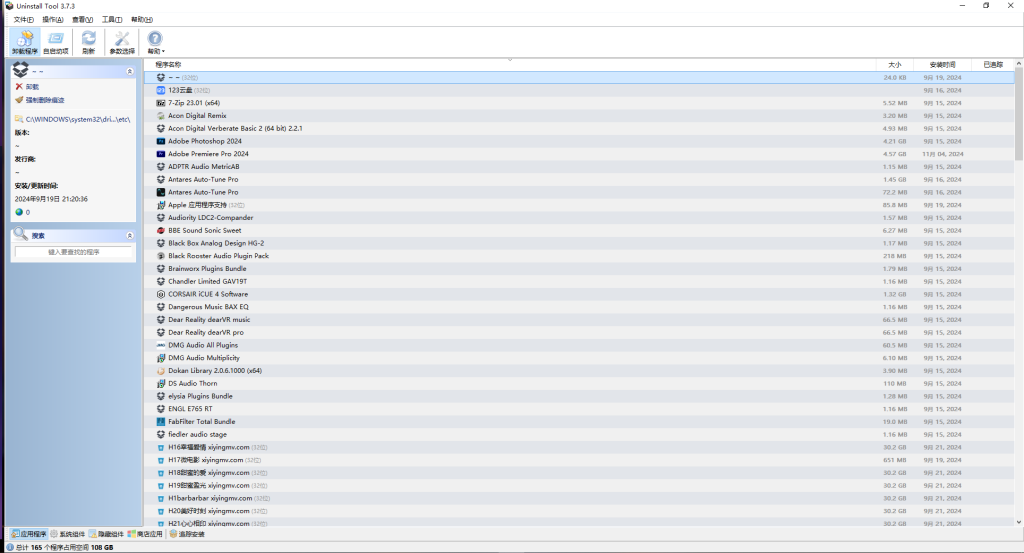The width and height of the screenshot is (1024, 553).
Task: Select Antares Auto-Tune Pro 1.45 GB row
Action: pos(579,180)
